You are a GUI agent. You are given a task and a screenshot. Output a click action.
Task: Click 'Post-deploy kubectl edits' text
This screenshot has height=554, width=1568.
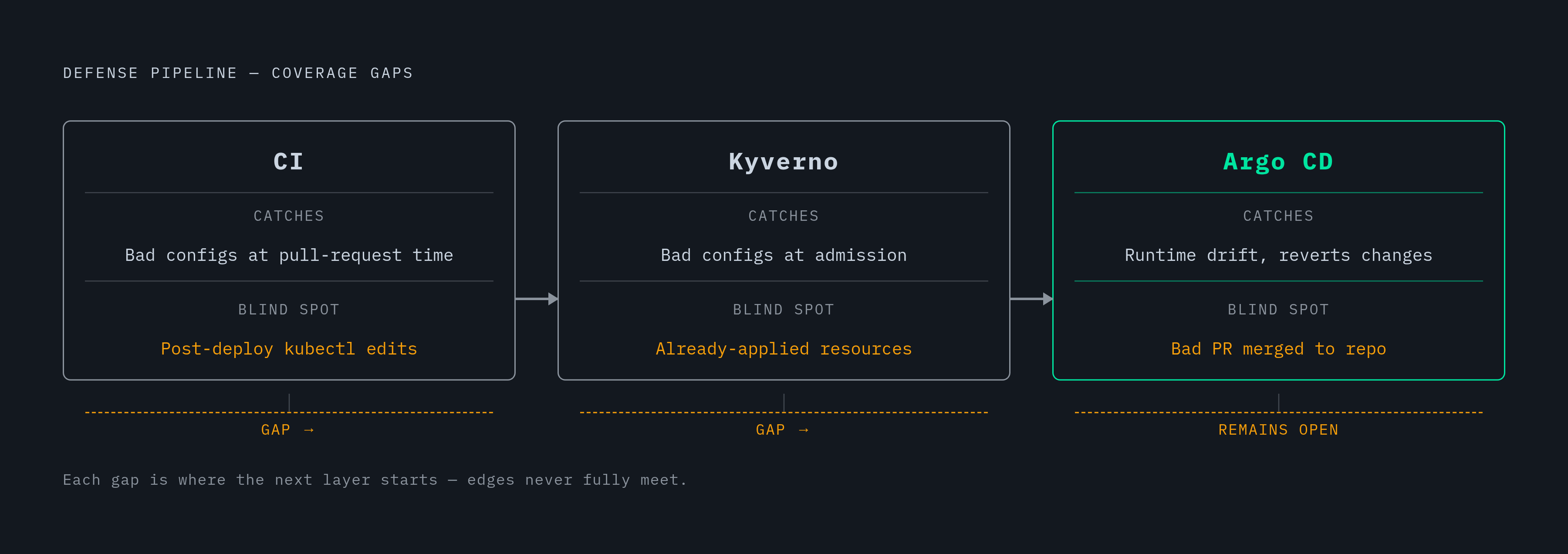tap(288, 349)
